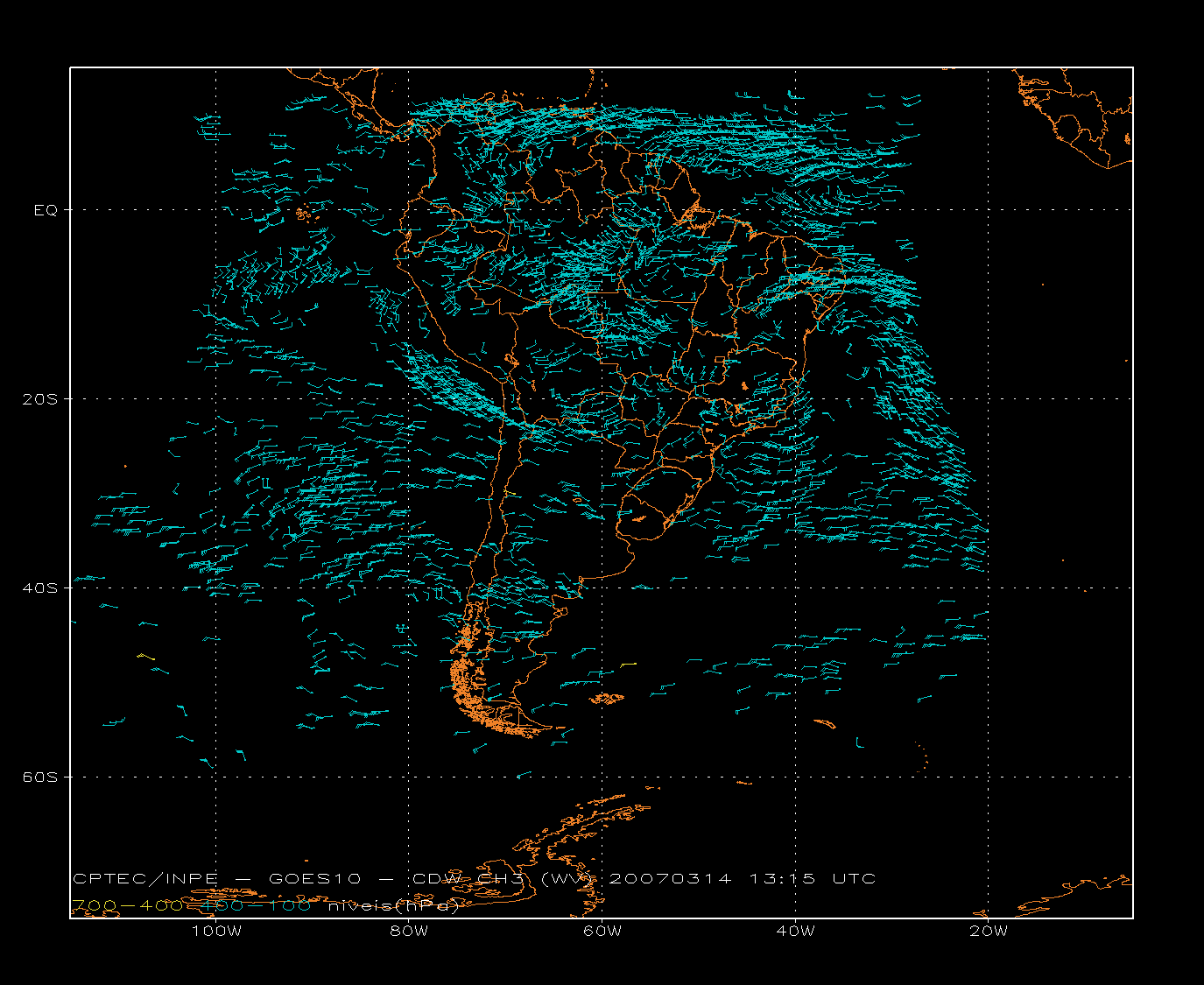Screen dimensions: 1204x985
Task: Click the EQ latitude label
Action: click(x=46, y=210)
